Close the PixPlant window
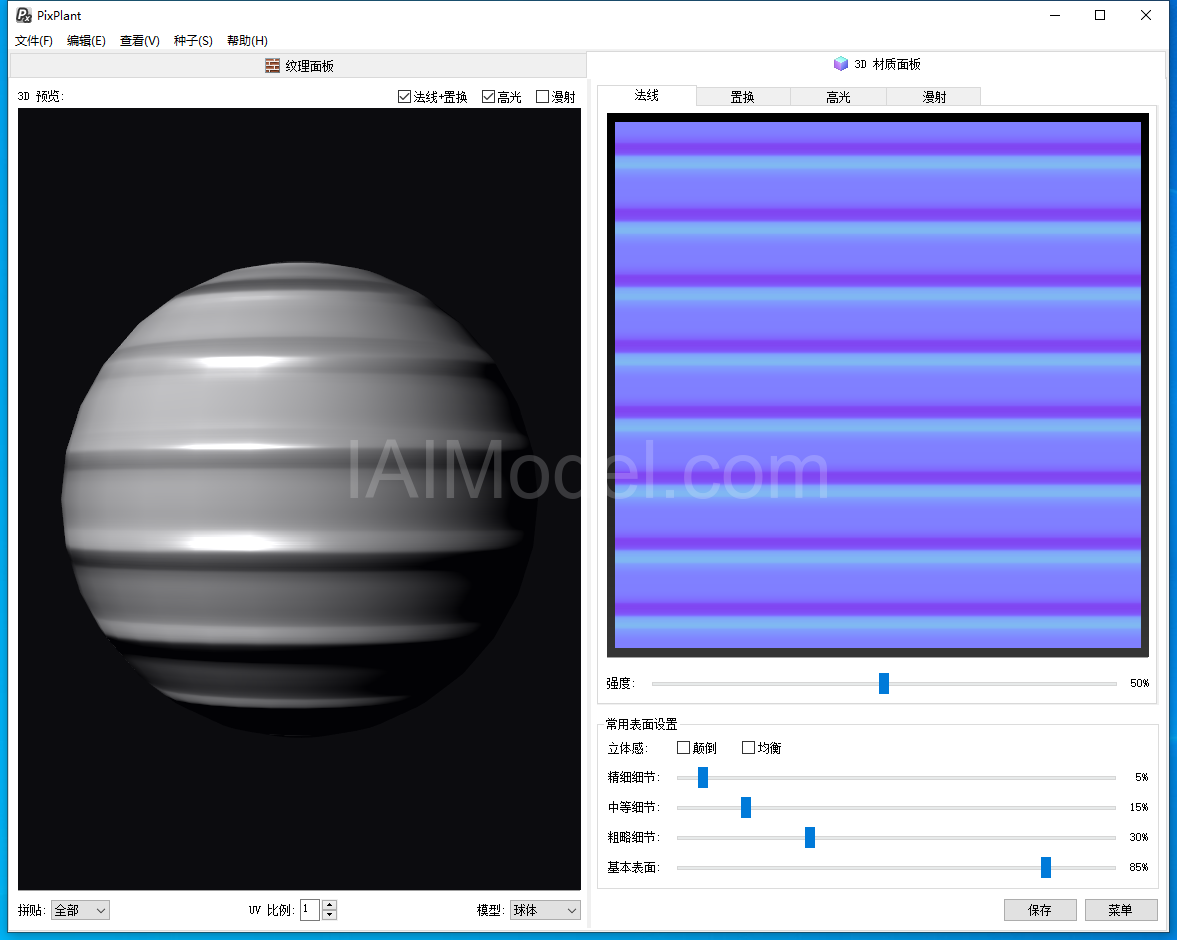 coord(1145,15)
